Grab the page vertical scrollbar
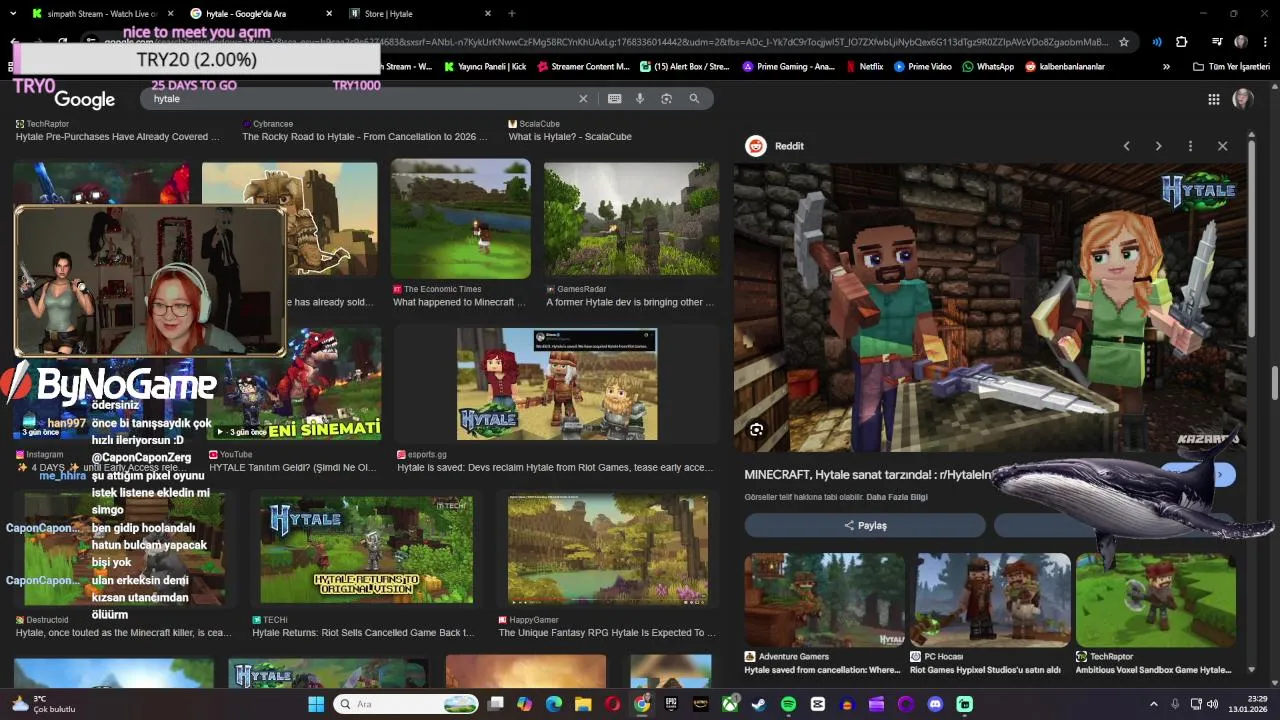 click(x=1274, y=382)
